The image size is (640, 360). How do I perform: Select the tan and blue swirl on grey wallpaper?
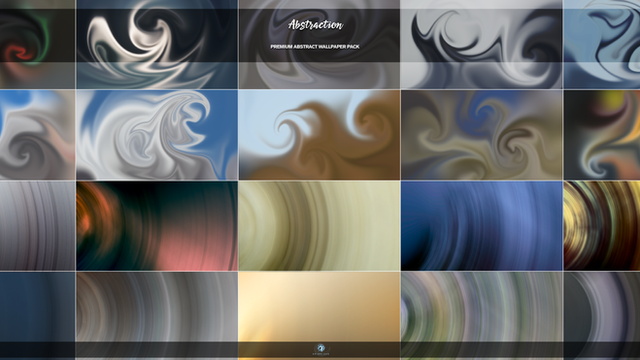pyautogui.click(x=482, y=135)
